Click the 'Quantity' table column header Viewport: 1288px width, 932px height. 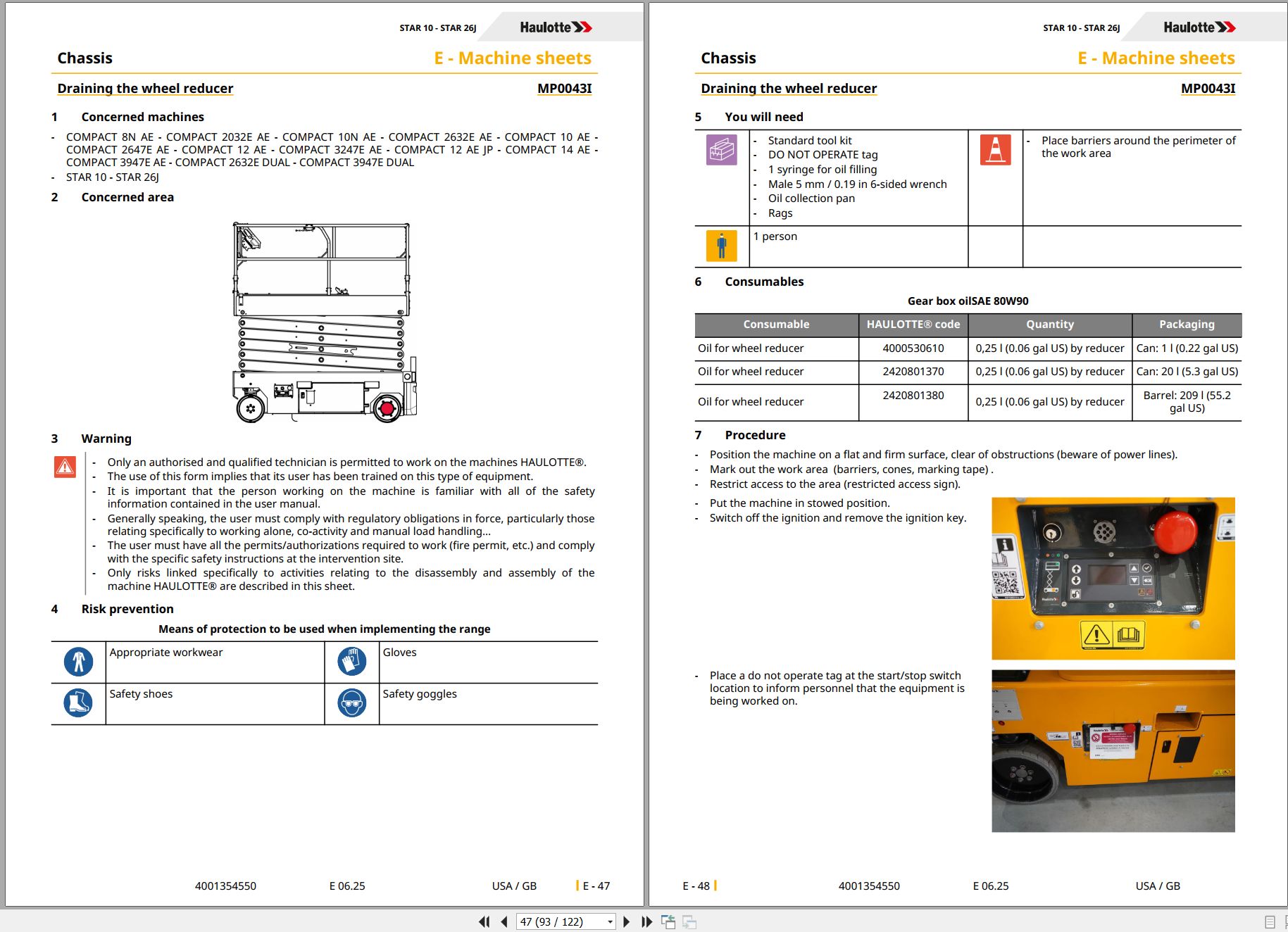[1050, 325]
